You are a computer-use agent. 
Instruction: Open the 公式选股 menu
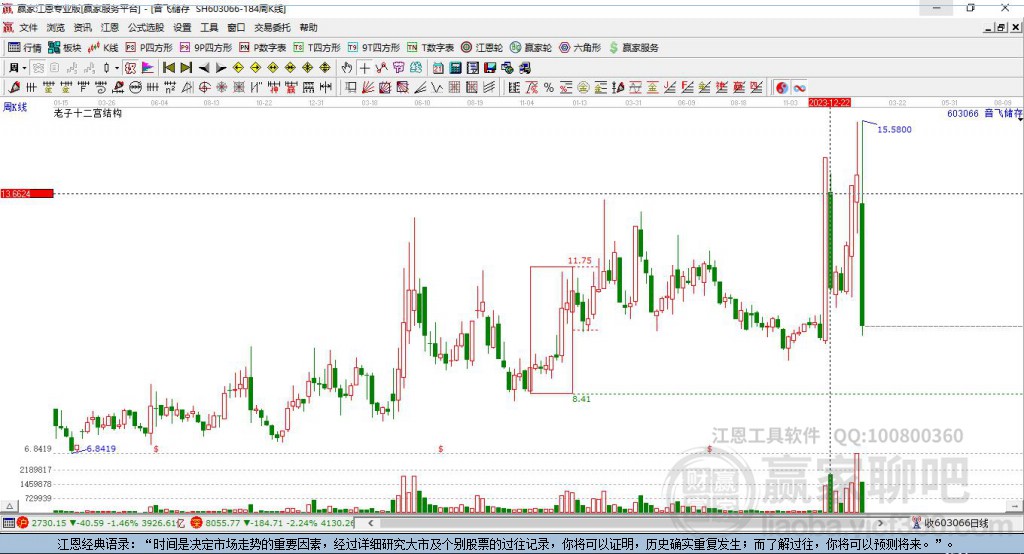coord(146,27)
